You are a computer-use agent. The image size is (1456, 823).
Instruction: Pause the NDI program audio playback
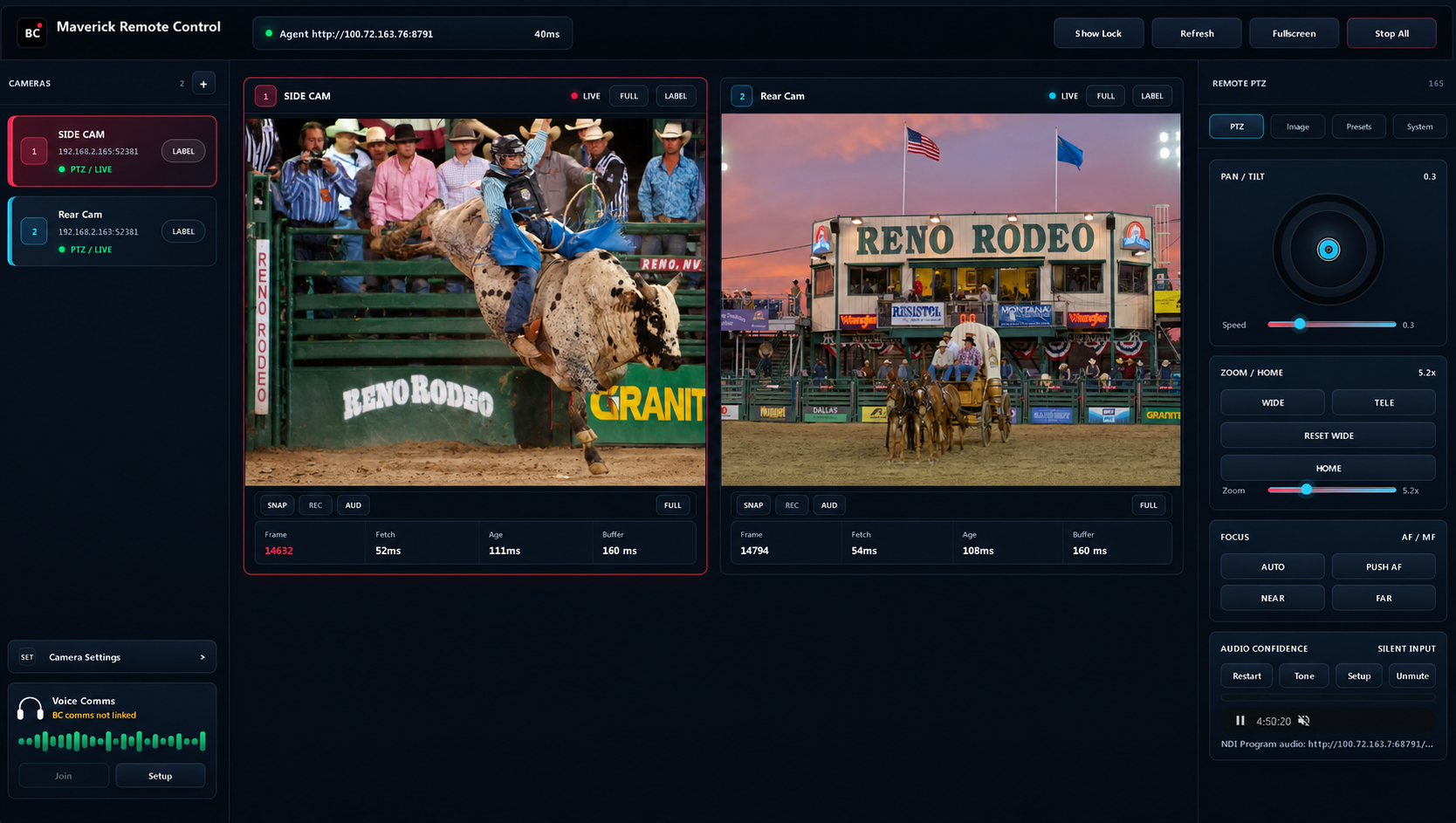[x=1240, y=721]
